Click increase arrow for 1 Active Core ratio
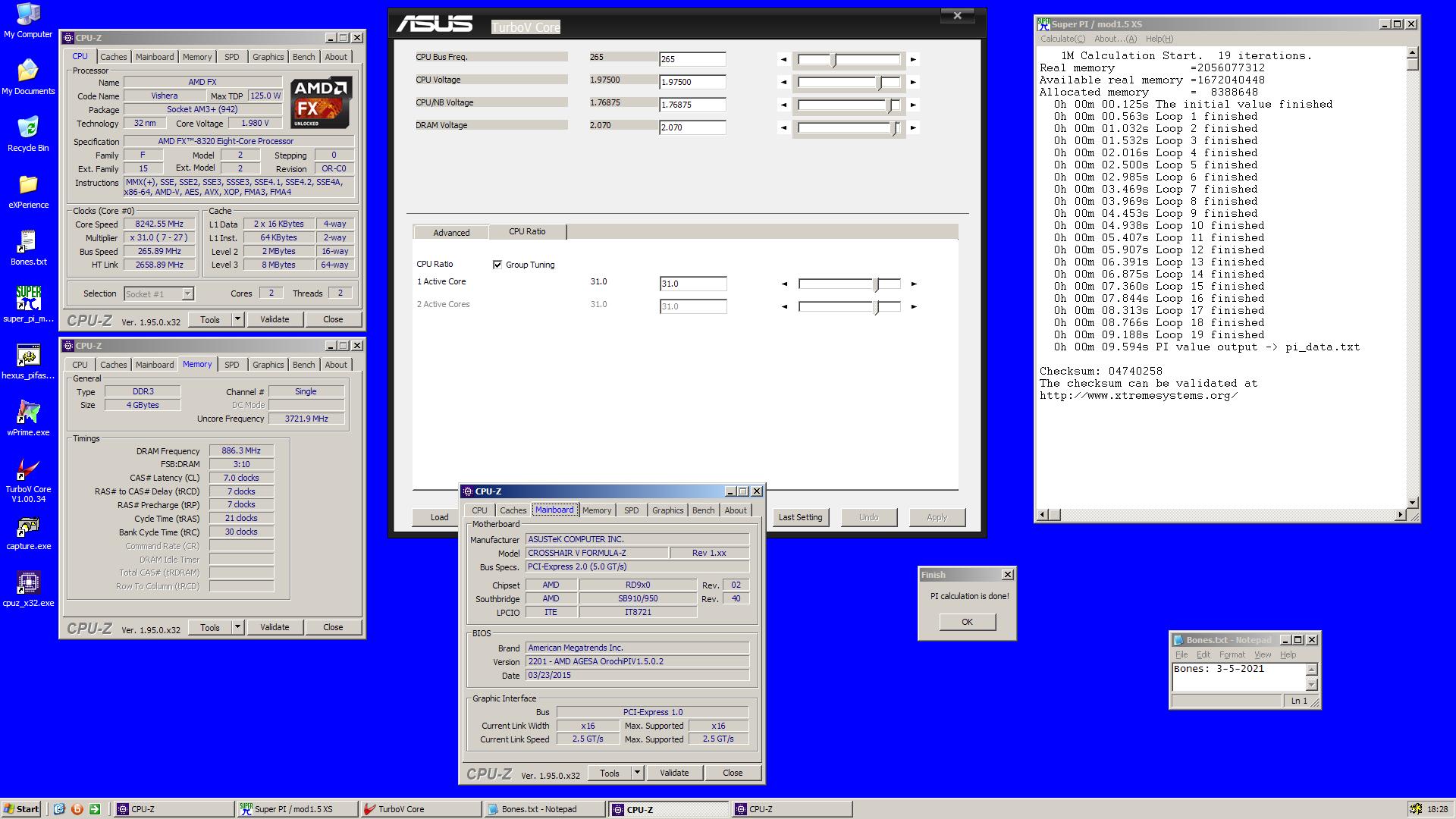 tap(914, 284)
